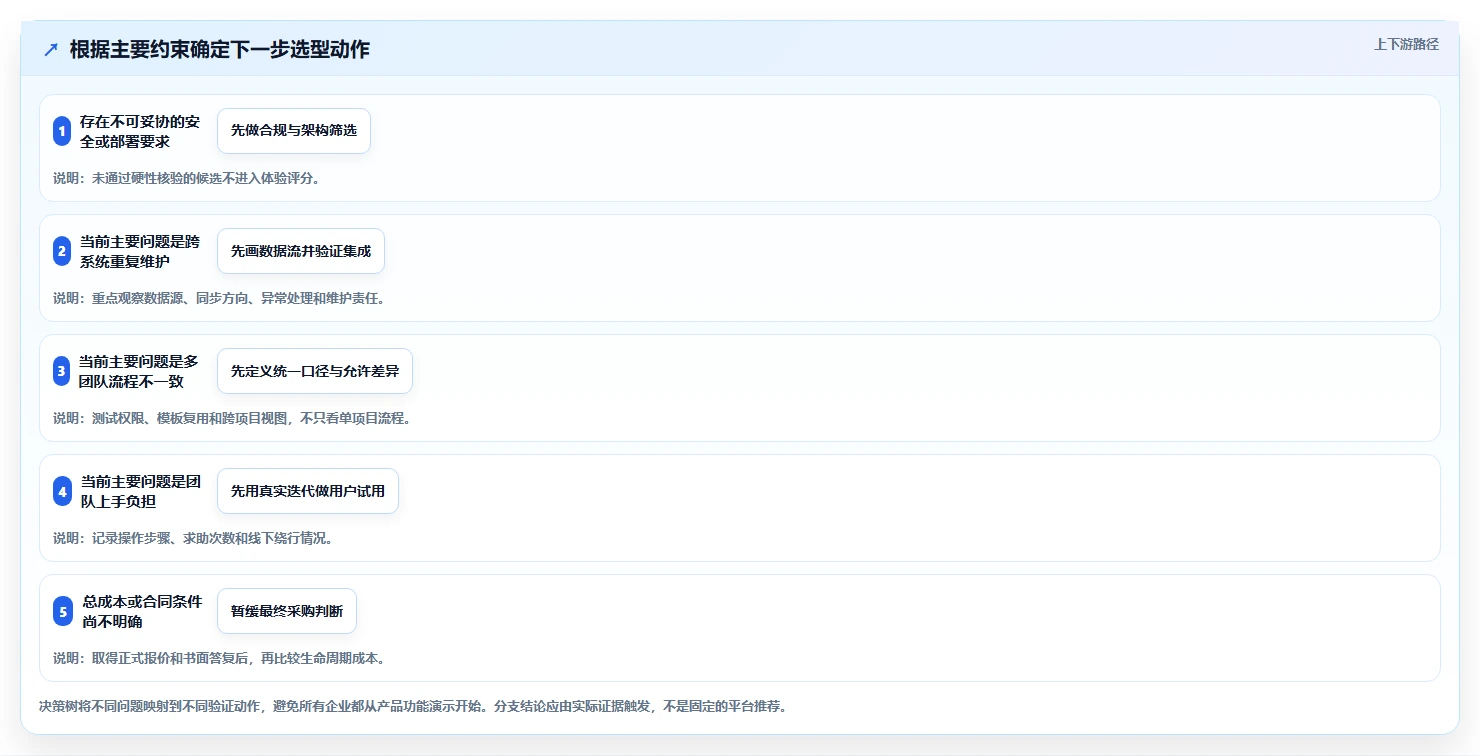This screenshot has width=1480, height=756.
Task: Click the 暂缓最终采购判断 button
Action: [287, 611]
